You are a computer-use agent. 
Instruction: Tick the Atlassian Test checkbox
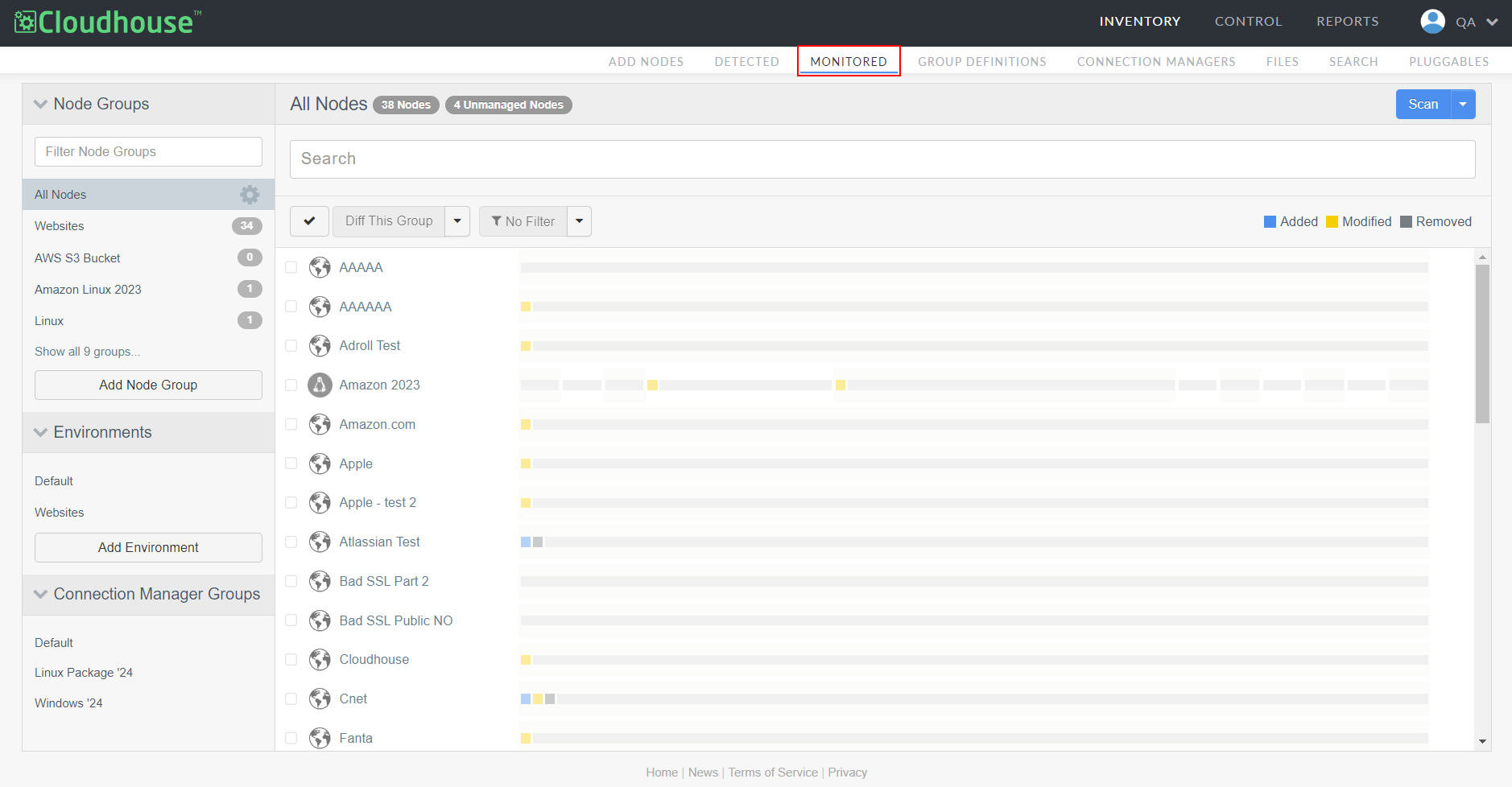click(291, 542)
